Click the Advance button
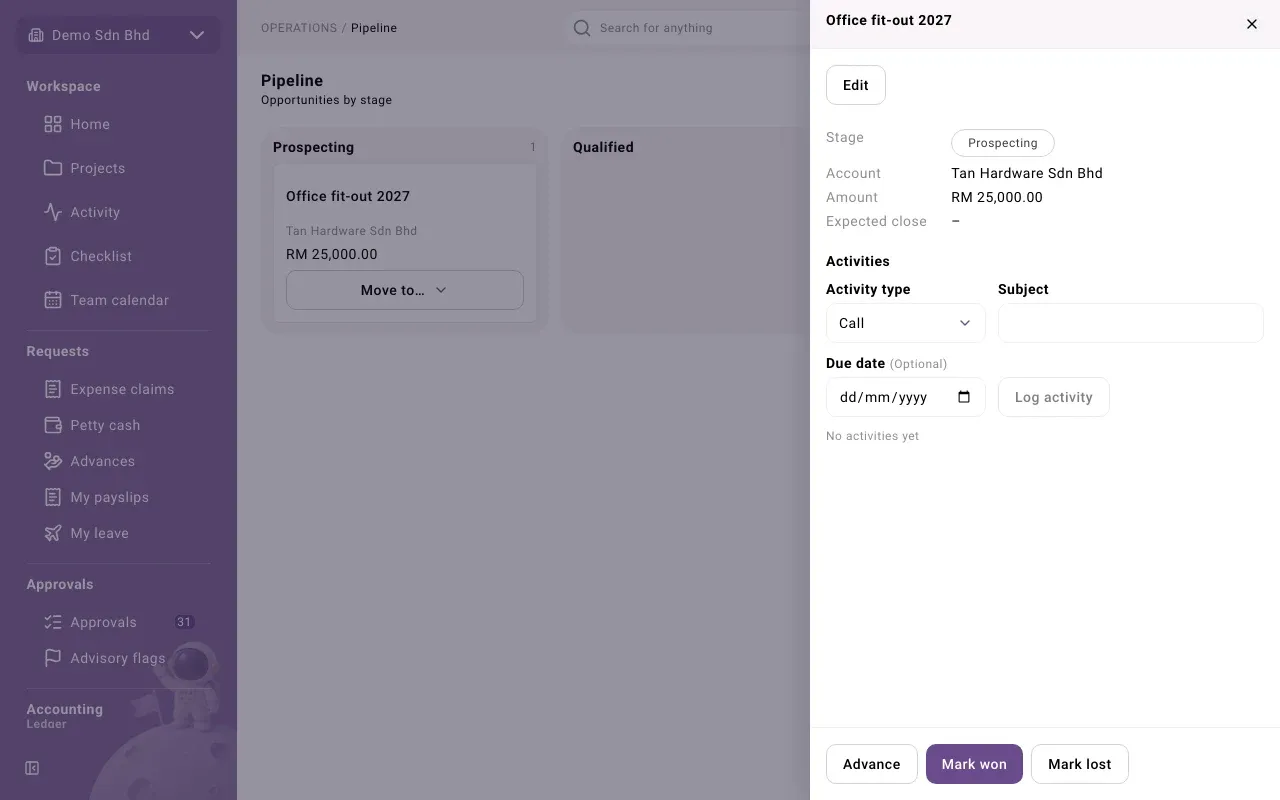Image resolution: width=1280 pixels, height=800 pixels. (872, 764)
